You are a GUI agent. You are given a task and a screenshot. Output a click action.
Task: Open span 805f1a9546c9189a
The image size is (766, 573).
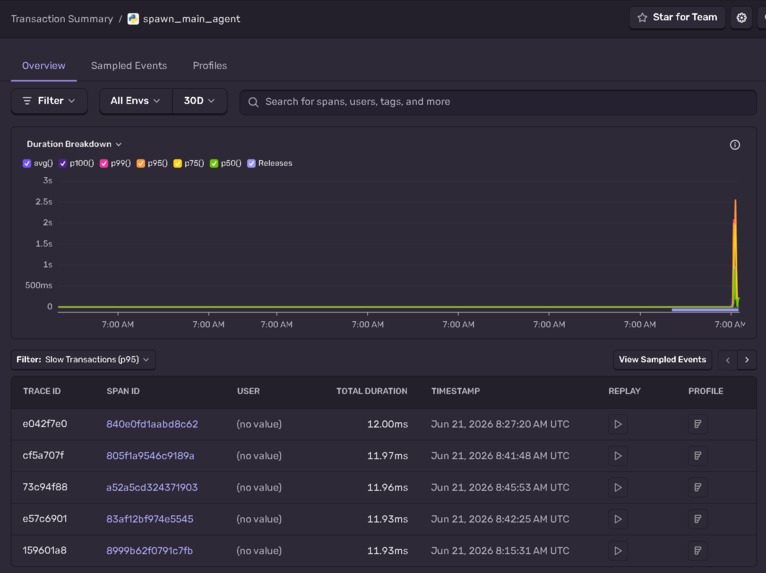tap(150, 456)
